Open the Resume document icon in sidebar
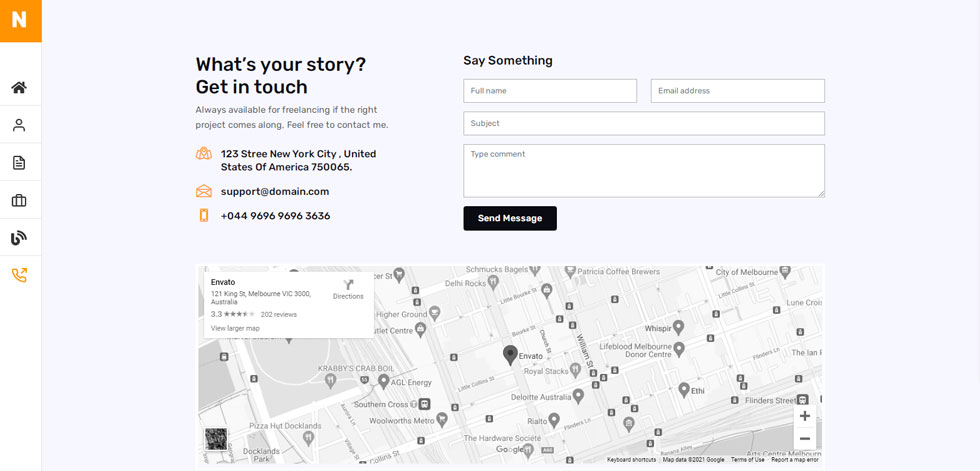This screenshot has height=471, width=980. point(19,163)
